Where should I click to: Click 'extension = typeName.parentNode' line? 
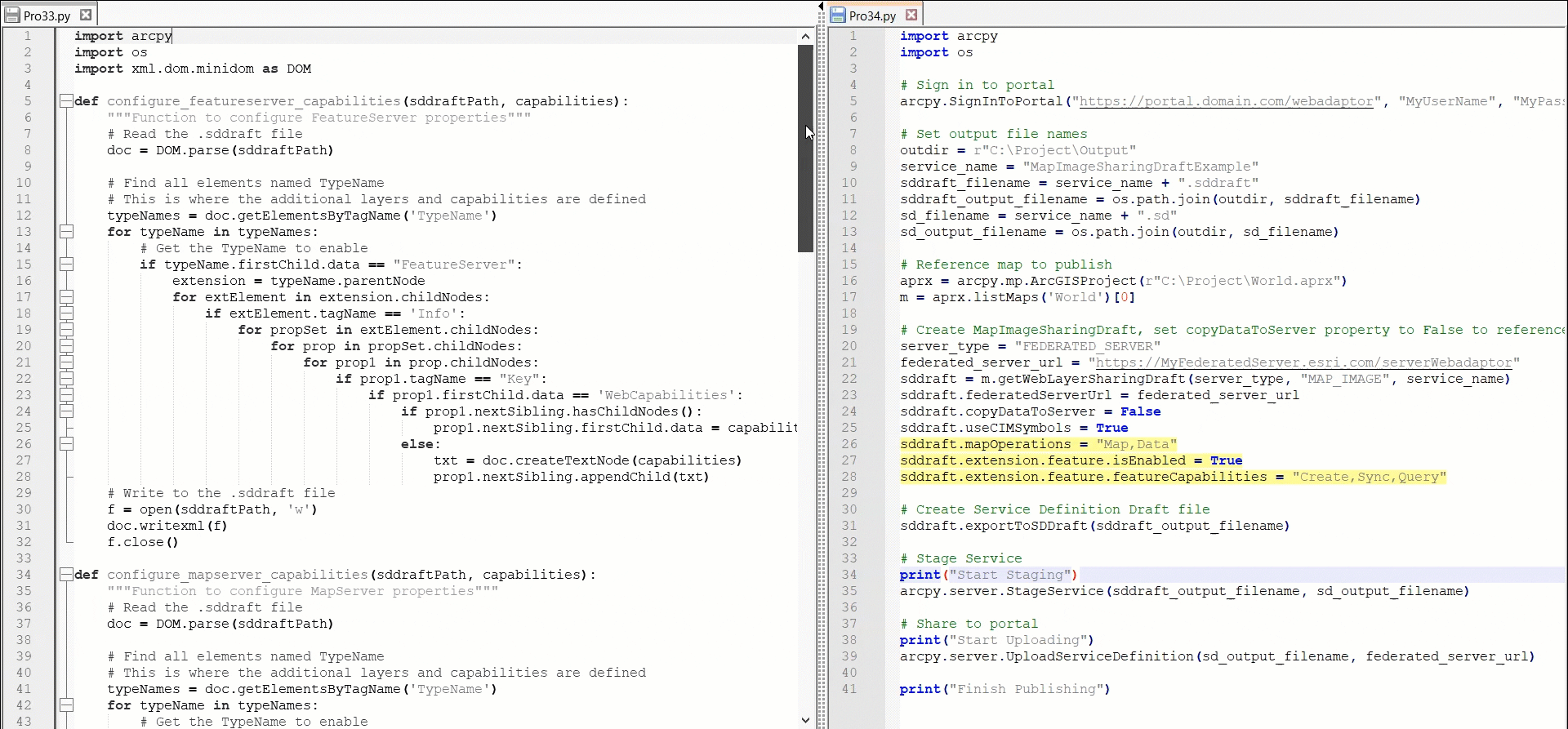click(299, 281)
